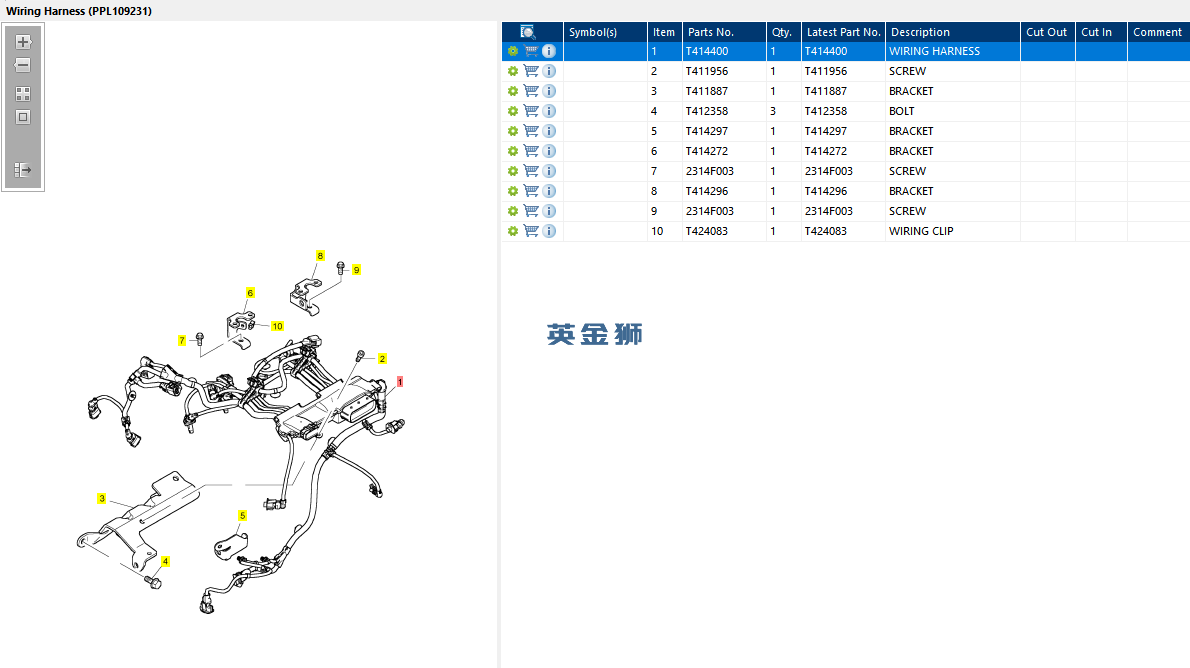Click part number T414272 in Parts No.
1190x668 pixels.
tap(707, 151)
